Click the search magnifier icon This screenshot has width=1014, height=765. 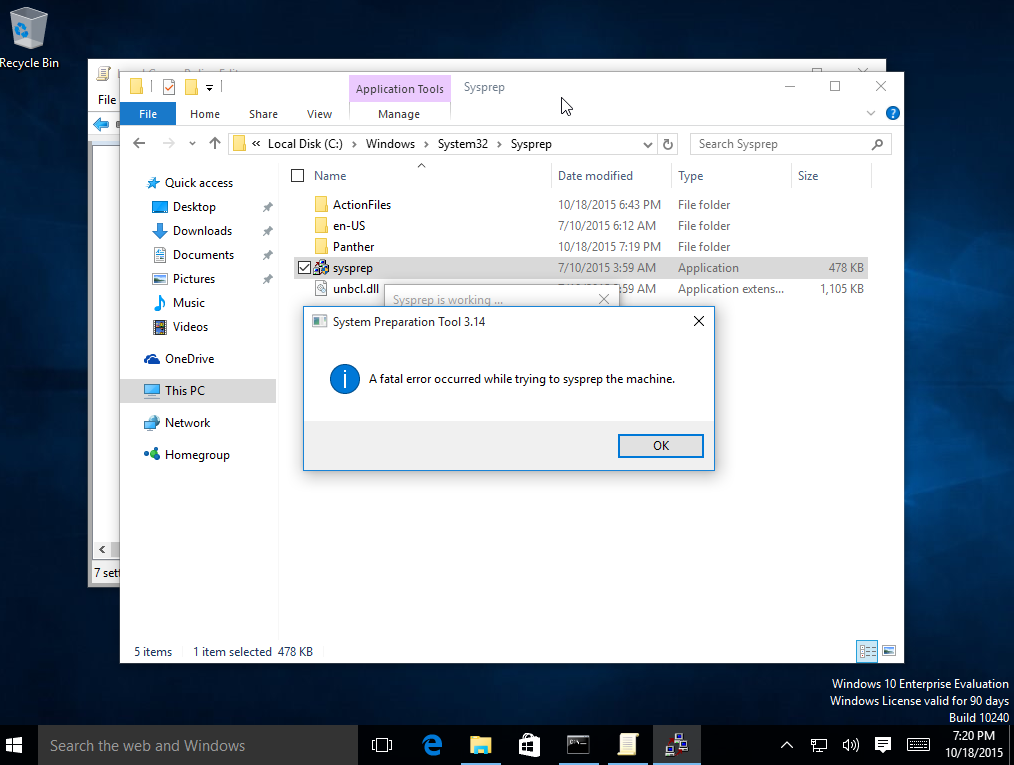click(x=877, y=144)
